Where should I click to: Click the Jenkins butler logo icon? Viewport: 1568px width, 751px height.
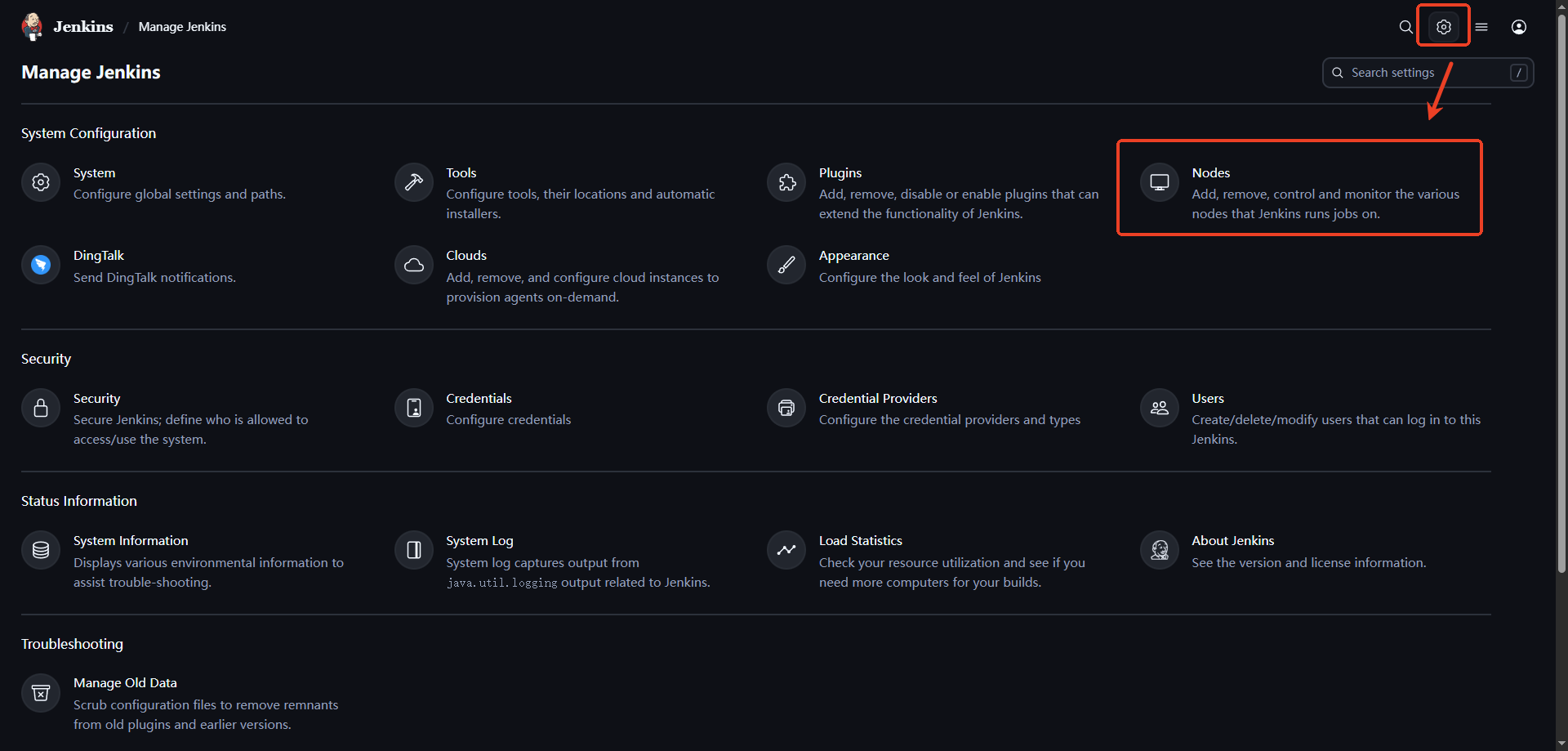(x=33, y=26)
